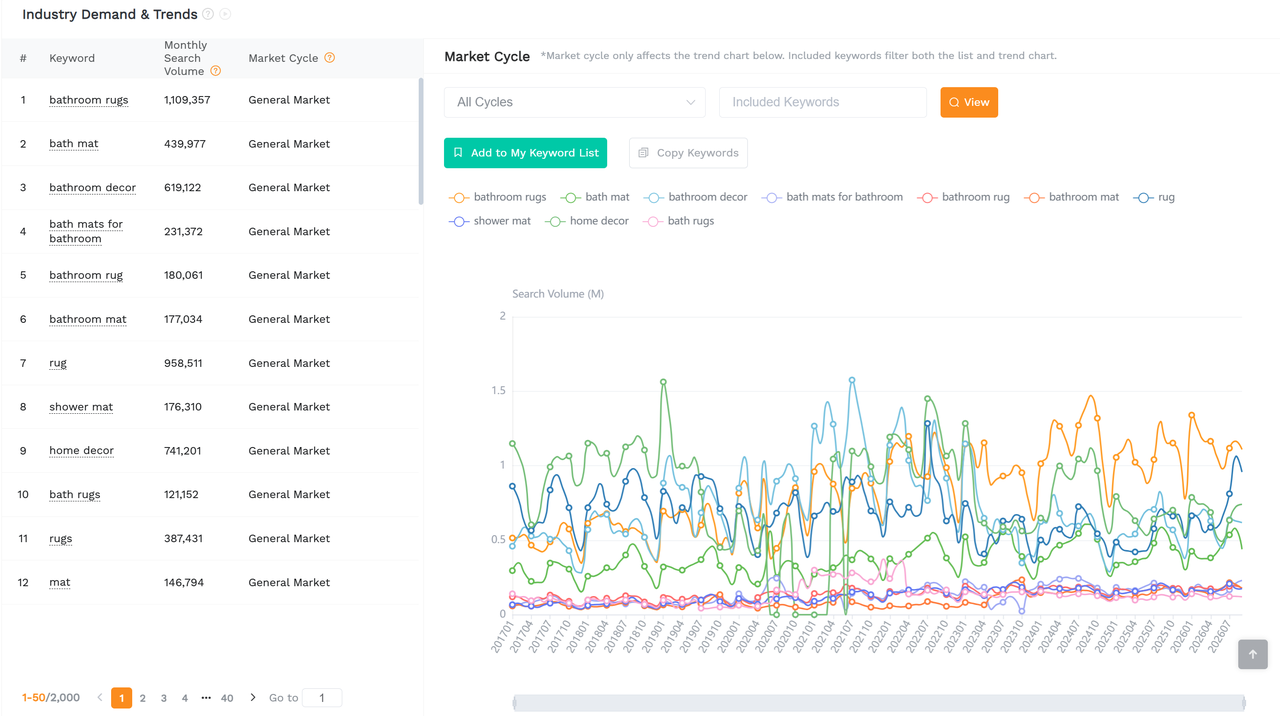1280x716 pixels.
Task: Click General Market in the shower mat row
Action: [x=289, y=407]
